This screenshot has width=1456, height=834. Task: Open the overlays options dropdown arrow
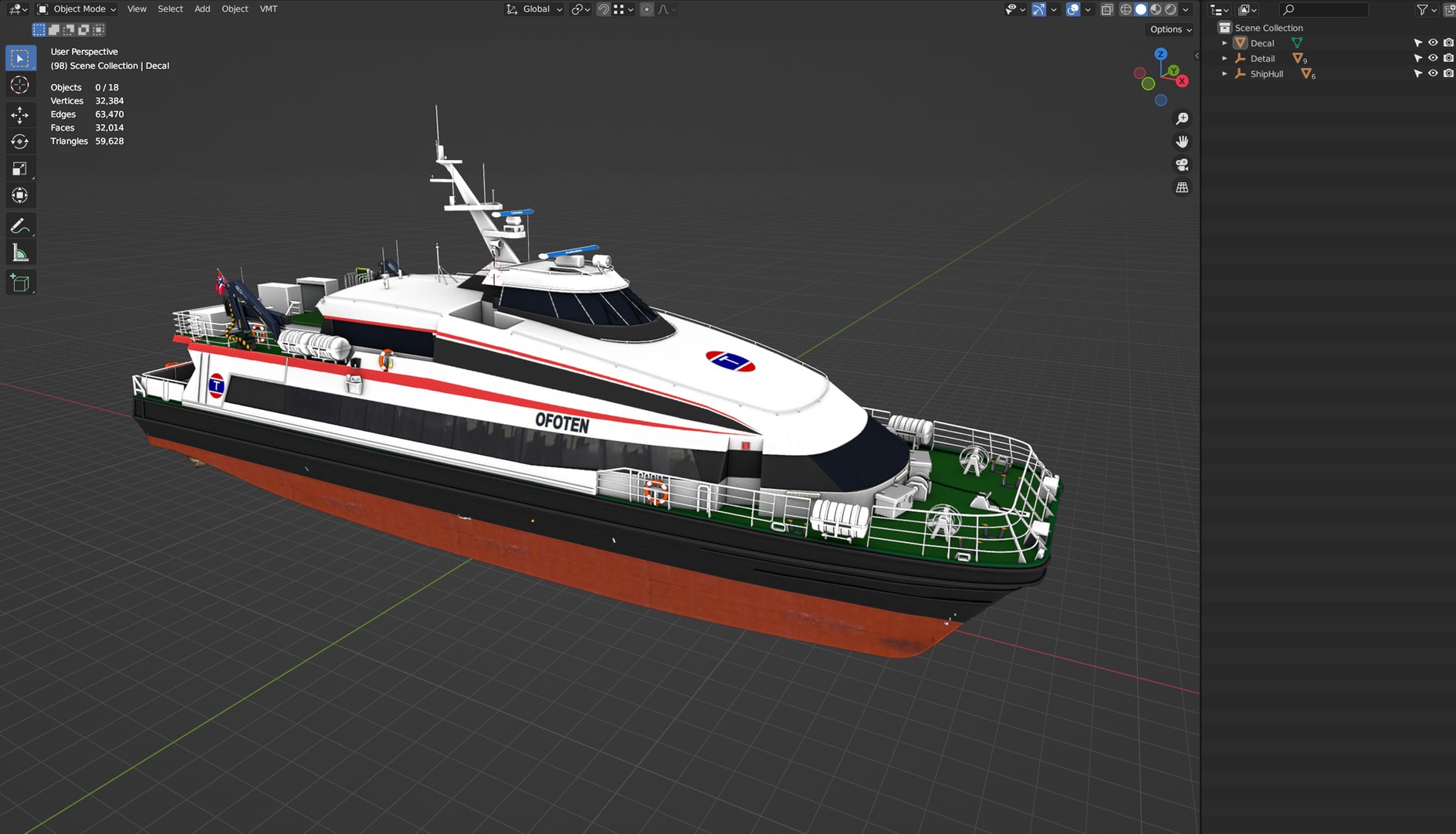[1088, 9]
